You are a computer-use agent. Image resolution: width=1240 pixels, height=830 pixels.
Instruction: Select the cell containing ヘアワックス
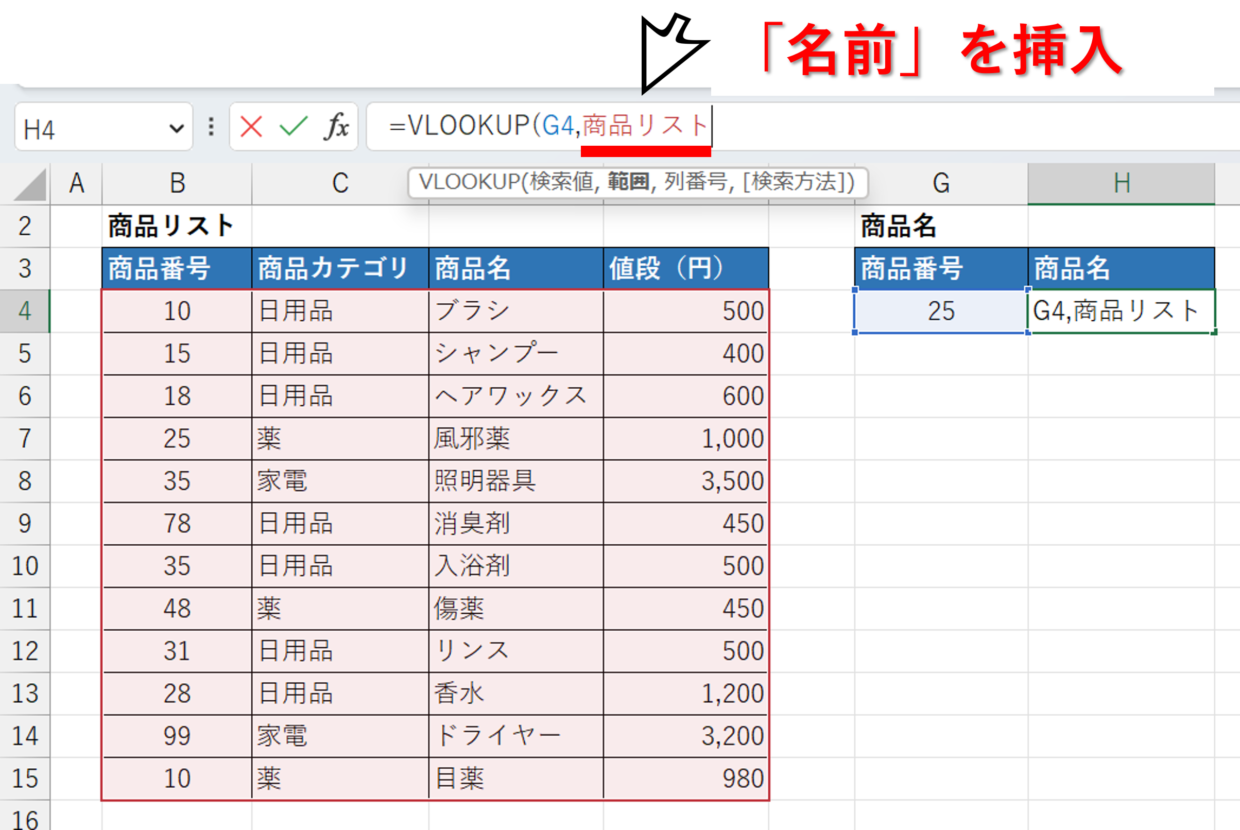[516, 396]
